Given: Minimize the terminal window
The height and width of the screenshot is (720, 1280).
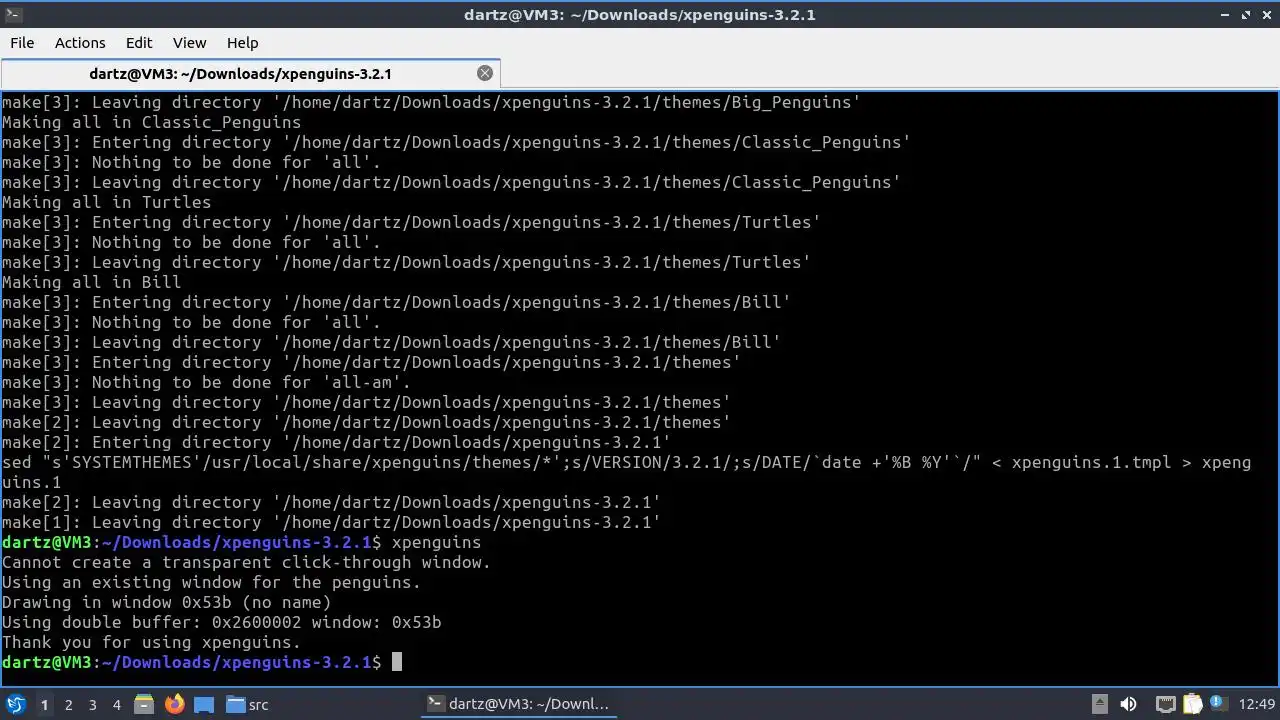Looking at the screenshot, I should 1226,14.
